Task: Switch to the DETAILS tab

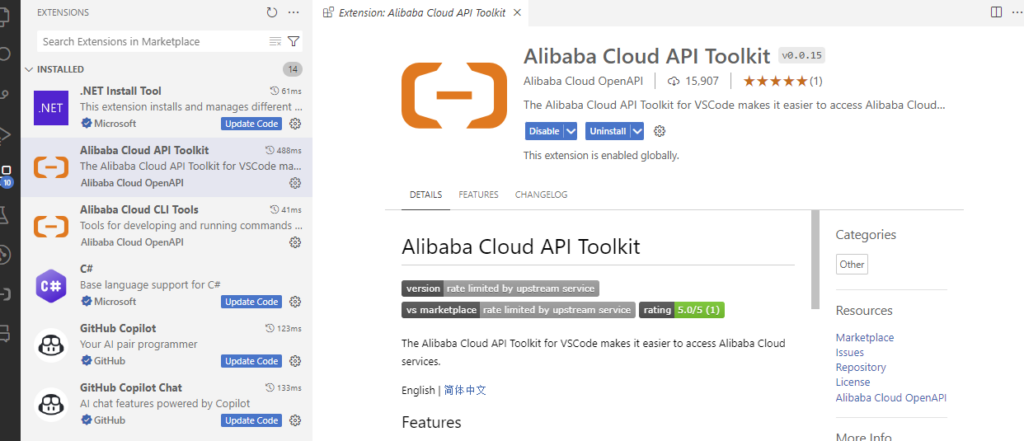Action: tap(426, 195)
